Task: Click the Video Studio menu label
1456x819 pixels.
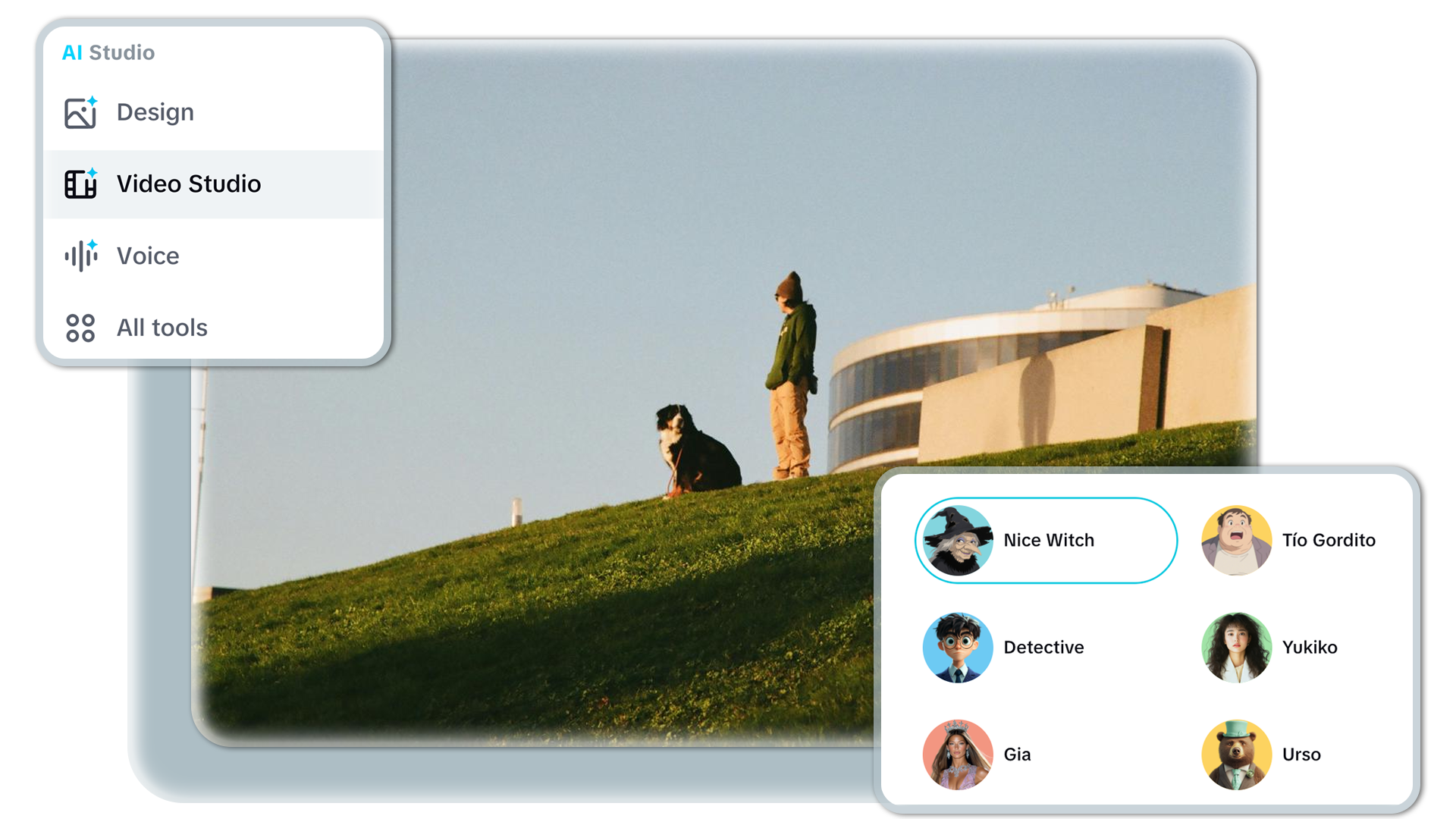Action: coord(188,184)
